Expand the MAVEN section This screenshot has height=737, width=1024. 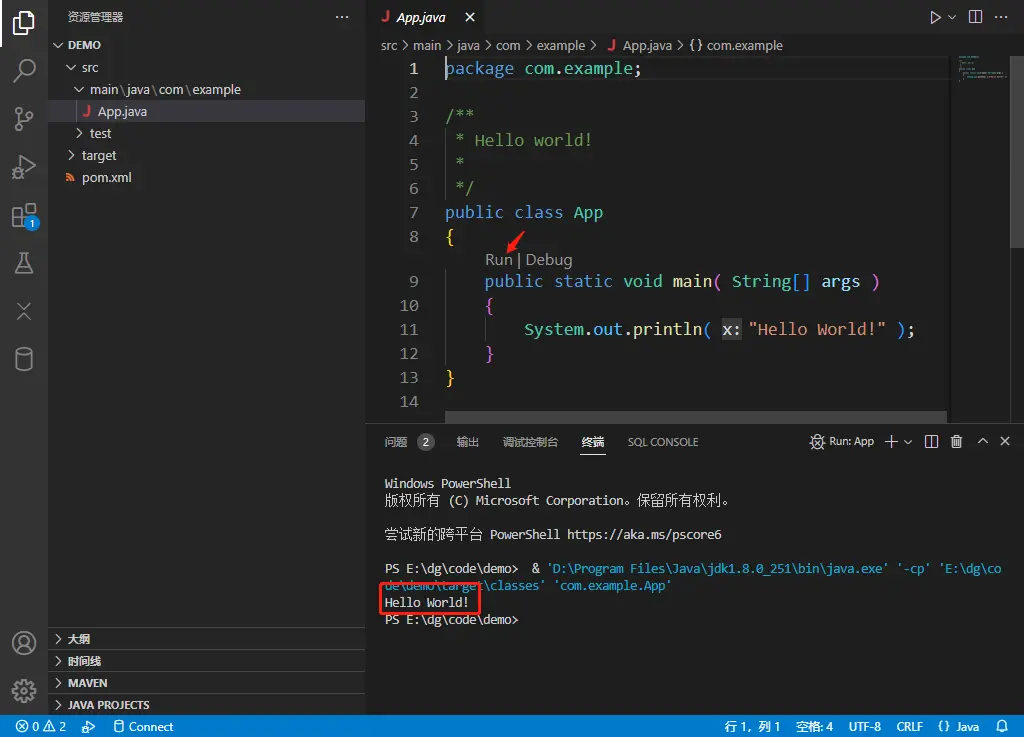(206, 683)
